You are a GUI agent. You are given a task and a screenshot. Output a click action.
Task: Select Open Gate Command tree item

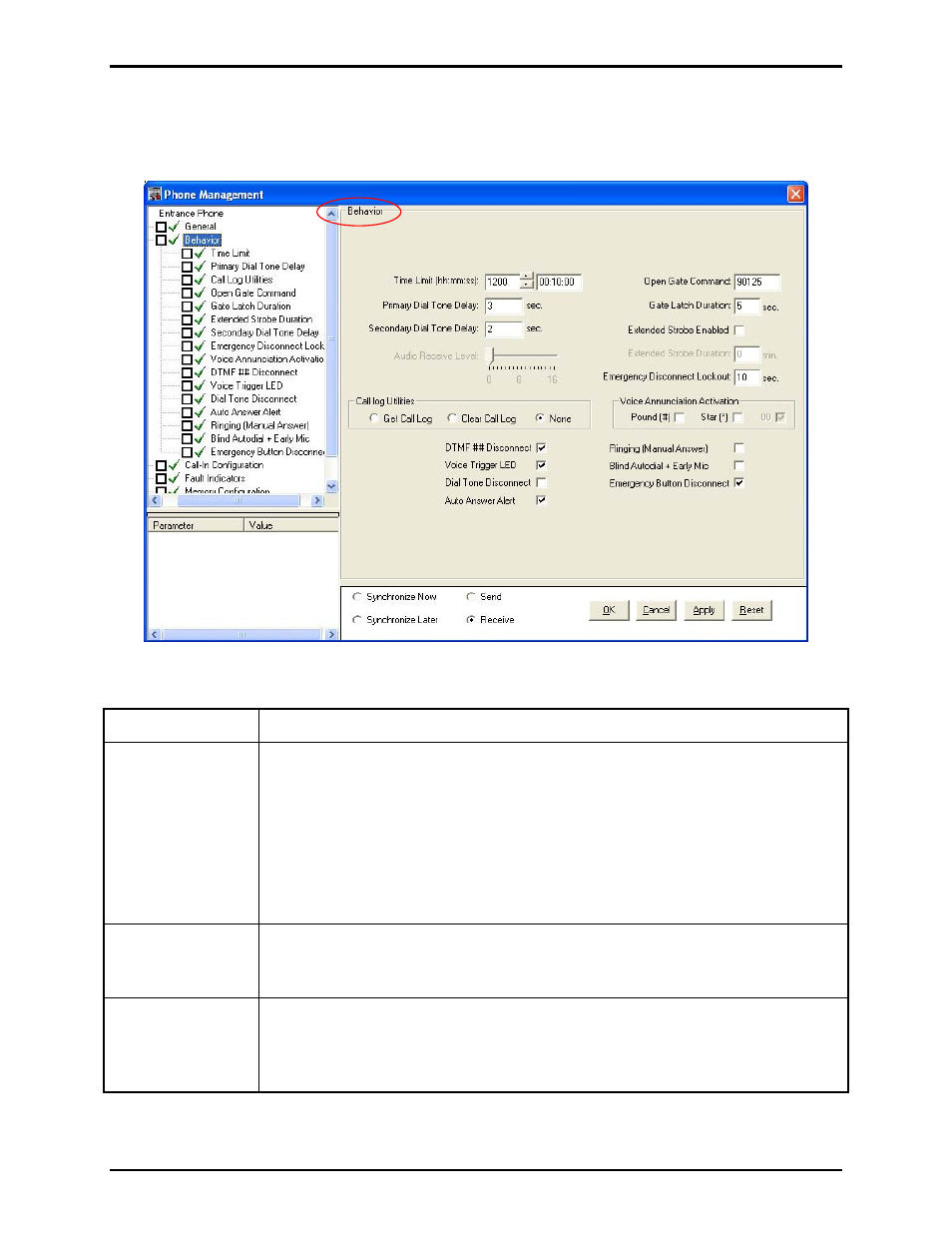[252, 294]
